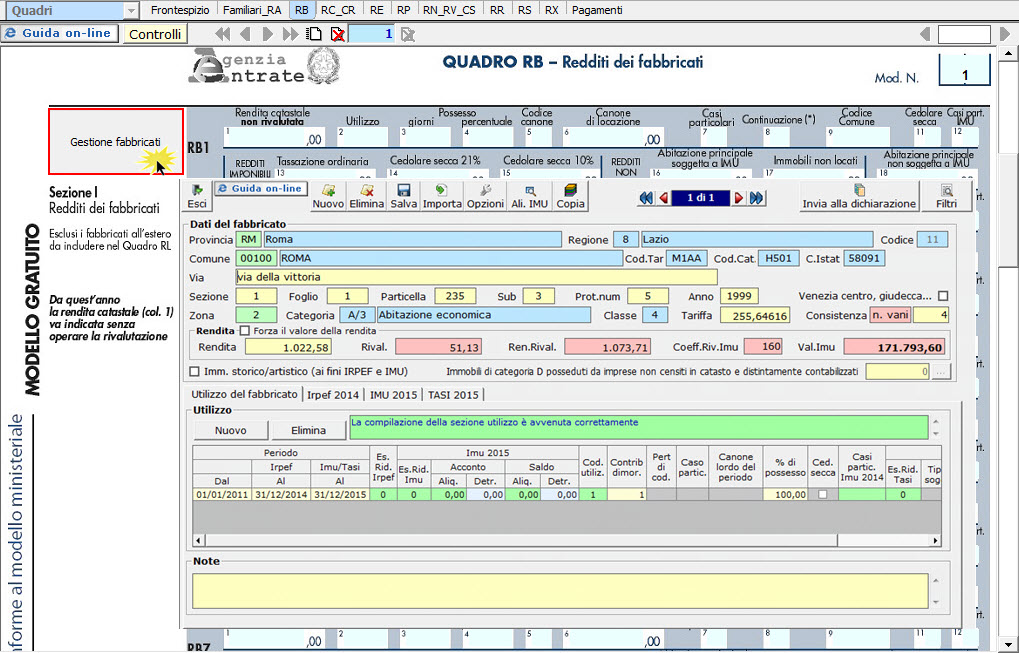This screenshot has height=653, width=1019.
Task: Click the Via address field
Action: click(476, 277)
